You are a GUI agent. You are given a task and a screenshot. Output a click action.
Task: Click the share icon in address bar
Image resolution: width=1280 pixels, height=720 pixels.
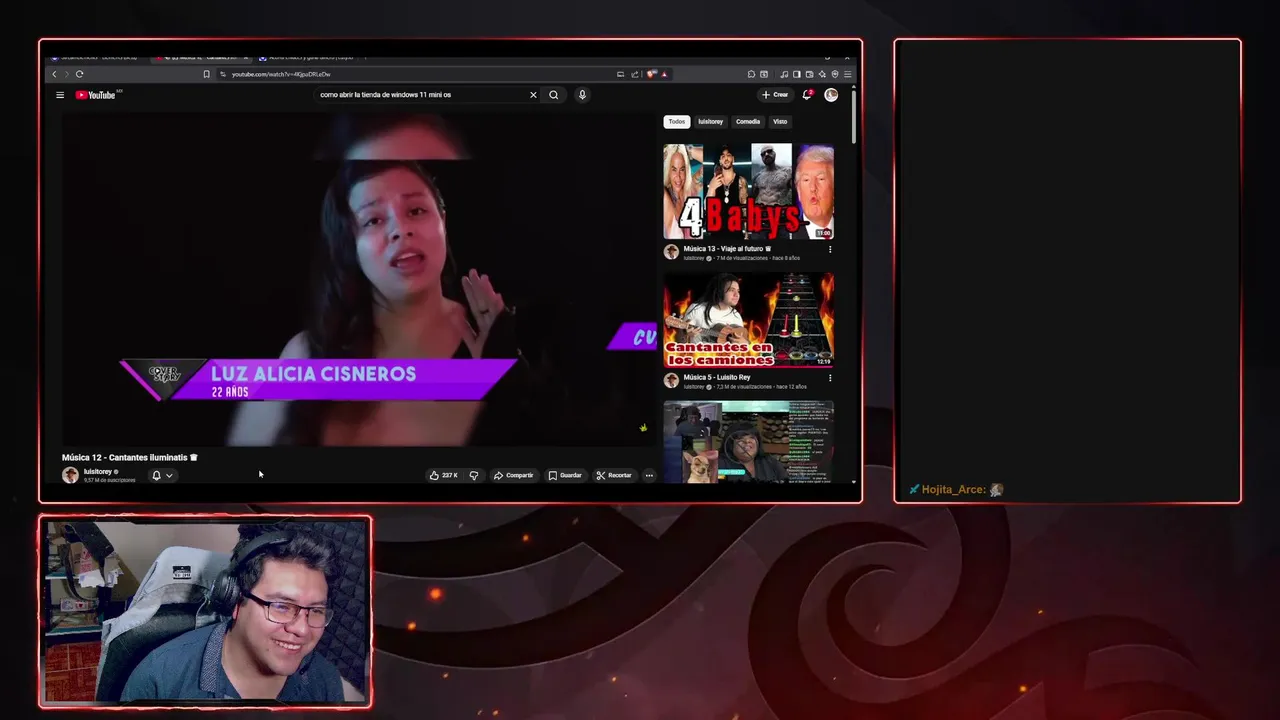634,74
